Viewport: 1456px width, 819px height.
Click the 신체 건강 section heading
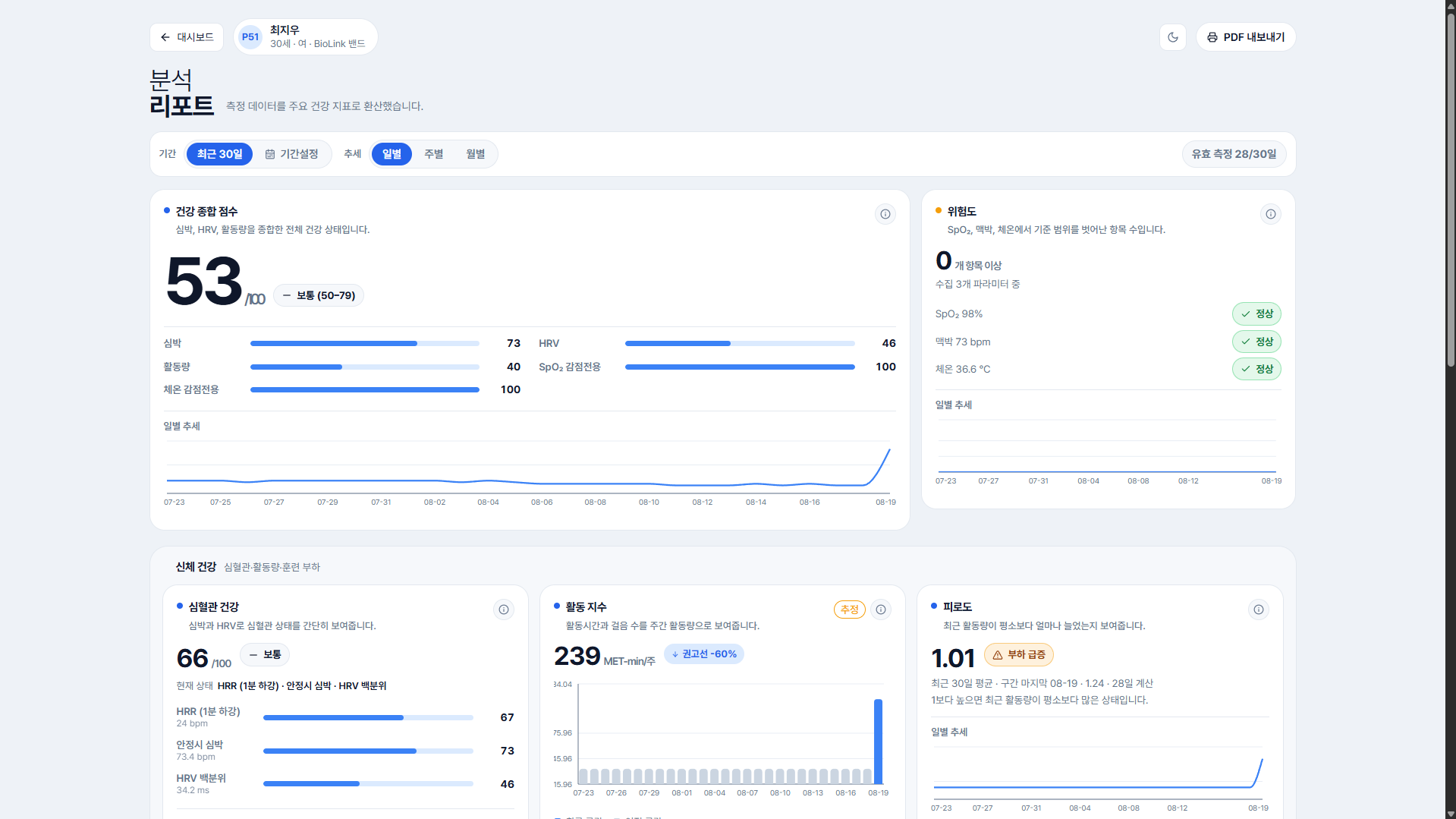(196, 567)
